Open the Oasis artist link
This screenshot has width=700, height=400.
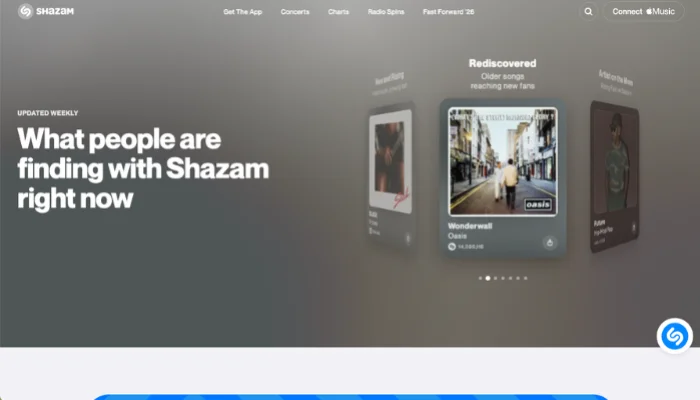[x=457, y=236]
